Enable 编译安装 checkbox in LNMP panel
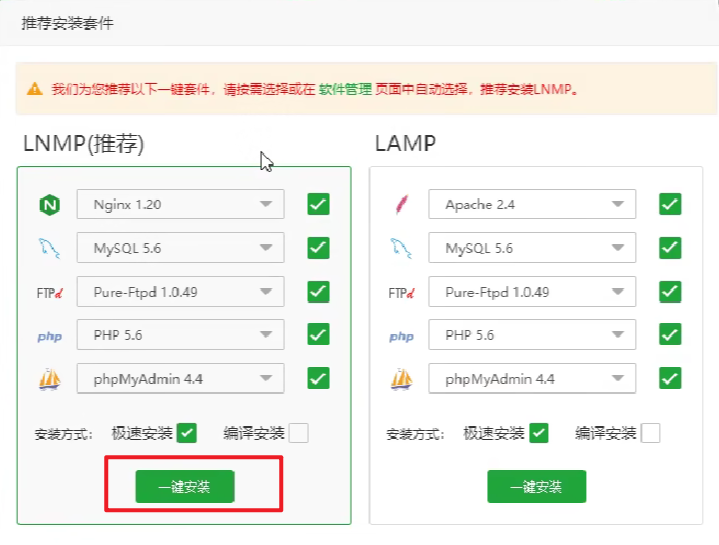Image resolution: width=719 pixels, height=545 pixels. pyautogui.click(x=299, y=433)
